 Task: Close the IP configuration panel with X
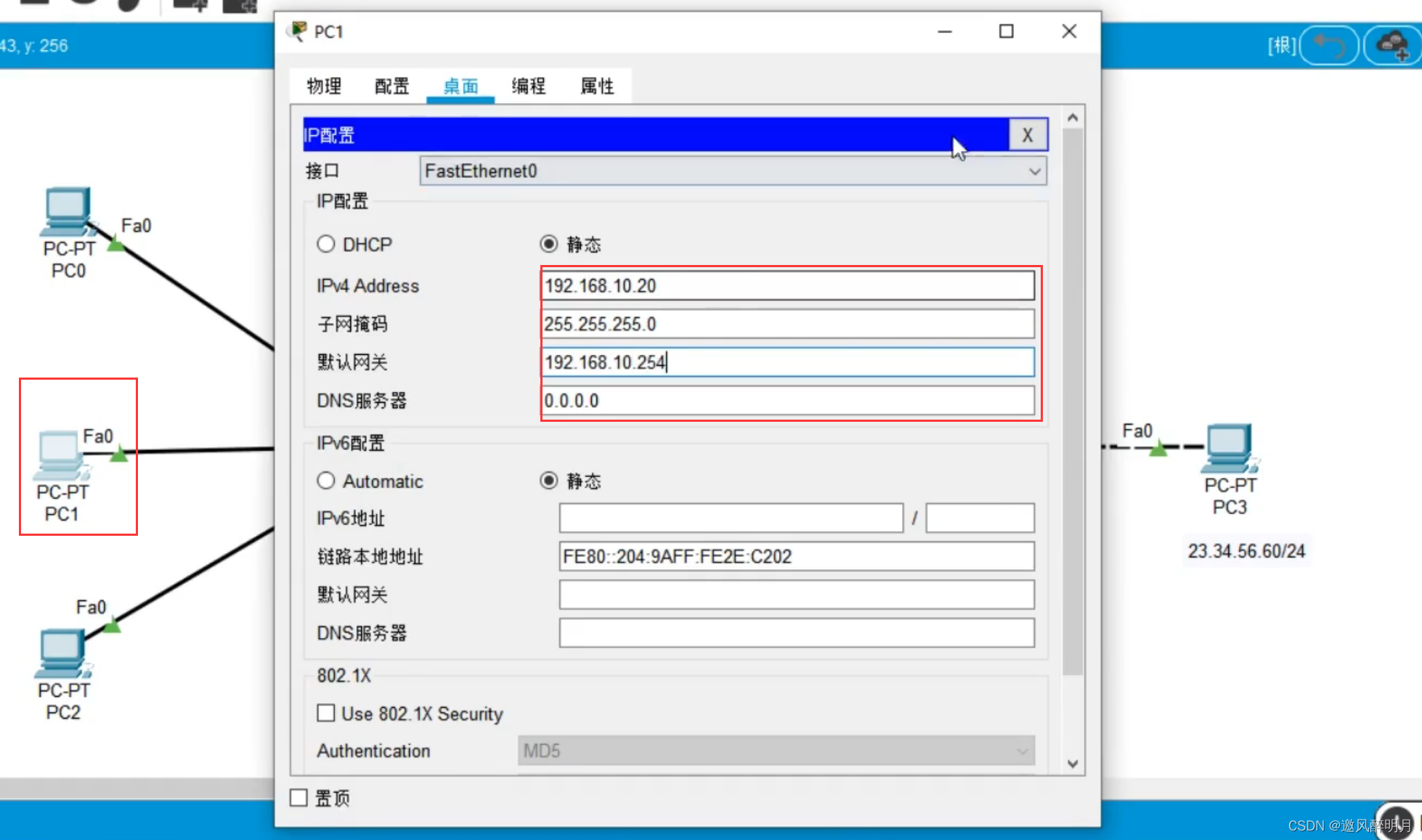click(1027, 135)
